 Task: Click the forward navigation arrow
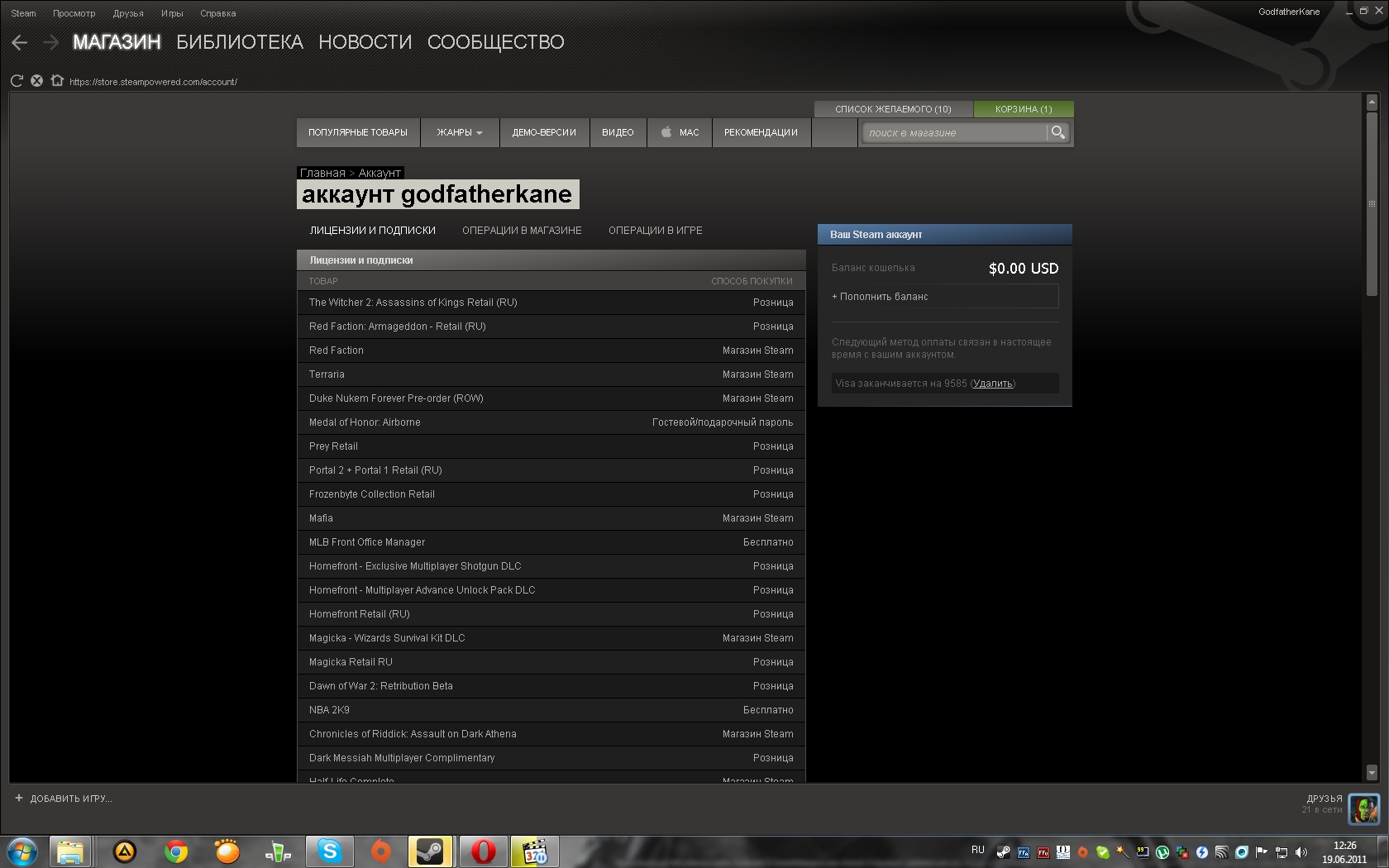(51, 42)
